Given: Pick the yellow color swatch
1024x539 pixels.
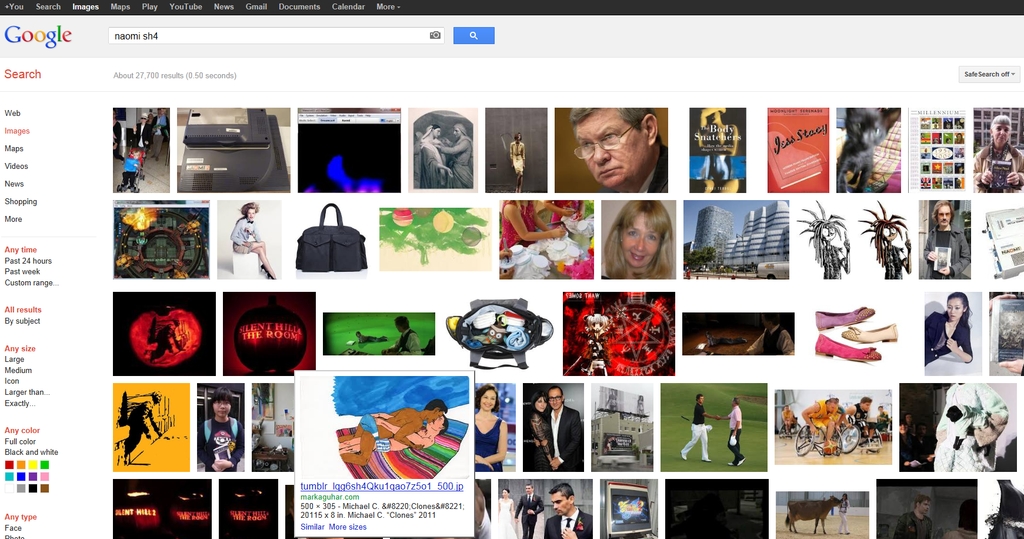Looking at the screenshot, I should 33,465.
